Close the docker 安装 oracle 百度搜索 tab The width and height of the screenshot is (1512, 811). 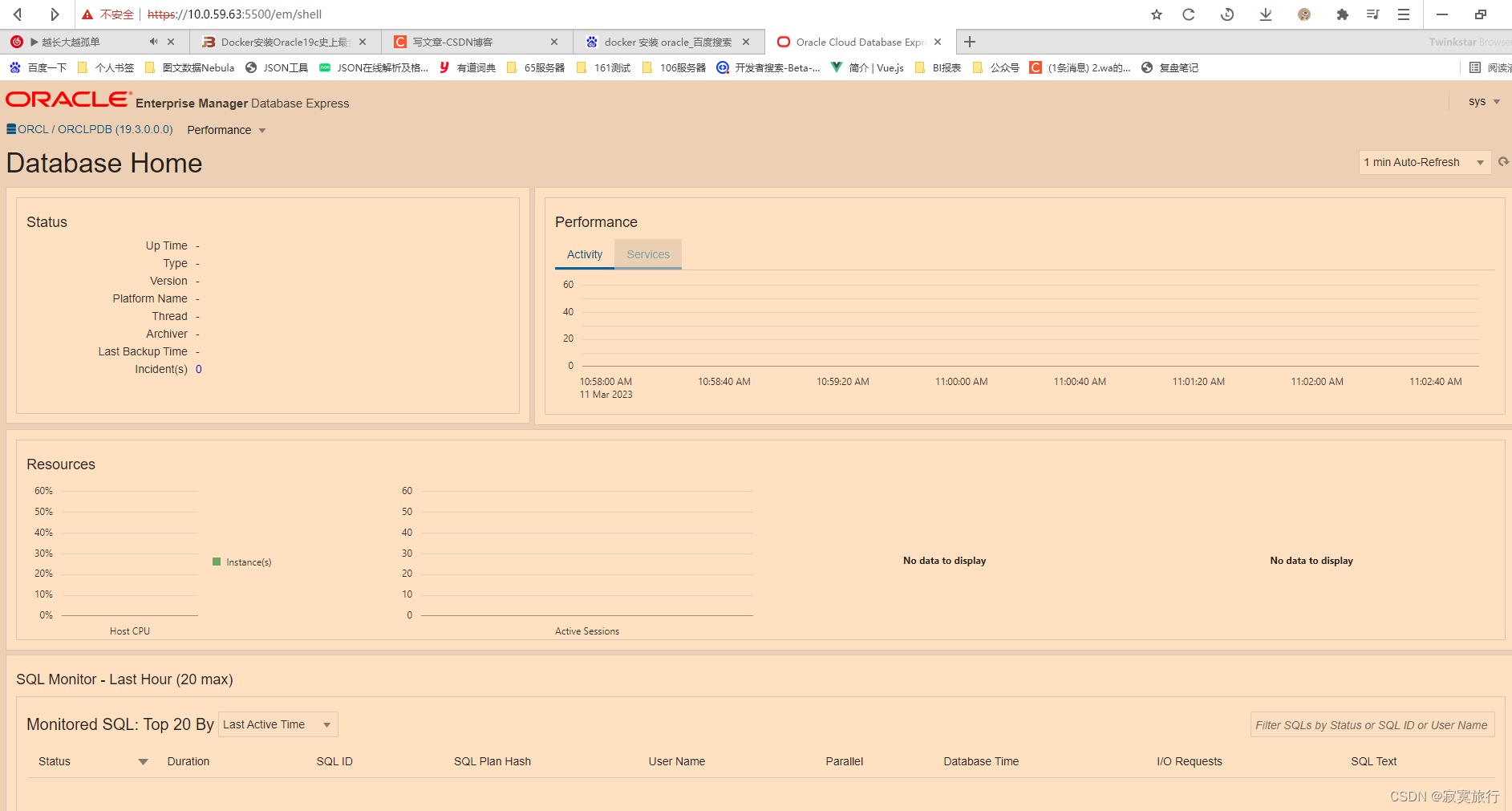pos(746,42)
